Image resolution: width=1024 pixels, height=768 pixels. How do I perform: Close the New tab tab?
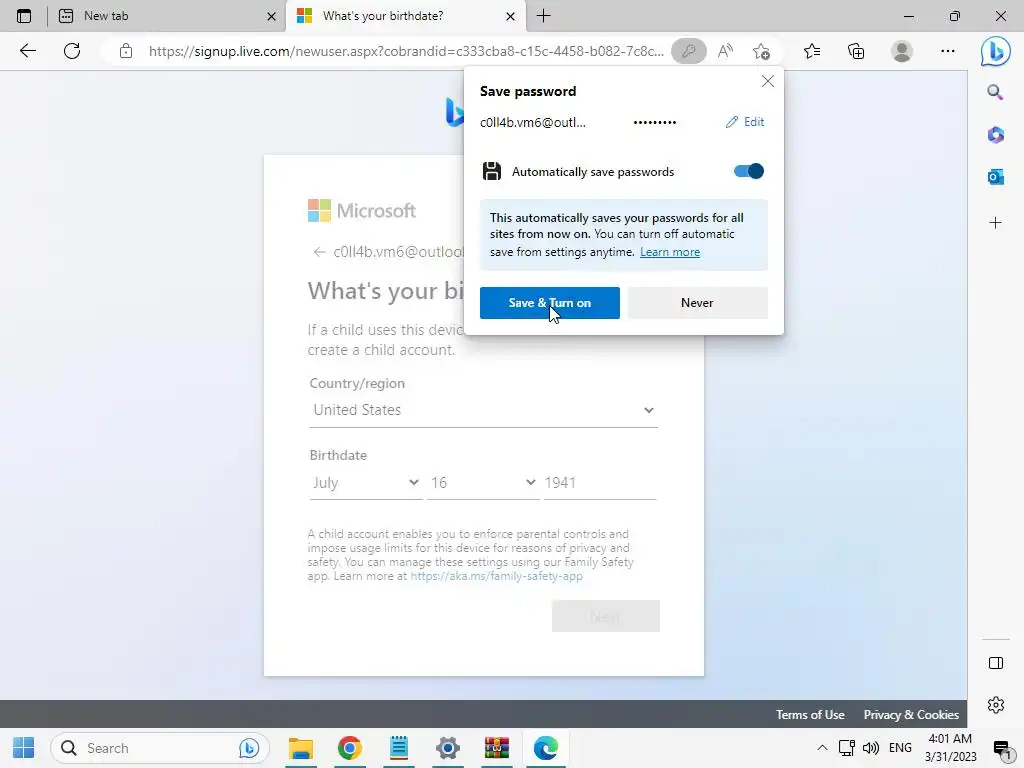(x=271, y=16)
